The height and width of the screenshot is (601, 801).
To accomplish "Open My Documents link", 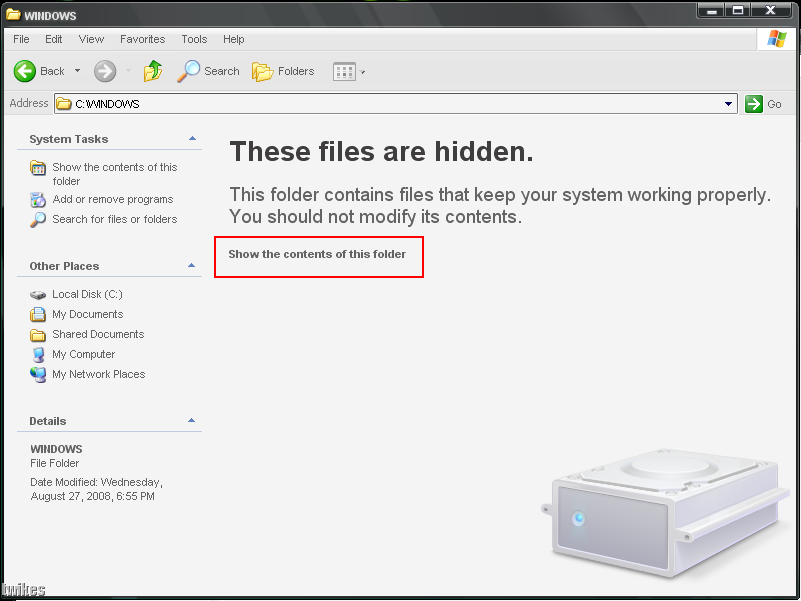I will (x=87, y=314).
